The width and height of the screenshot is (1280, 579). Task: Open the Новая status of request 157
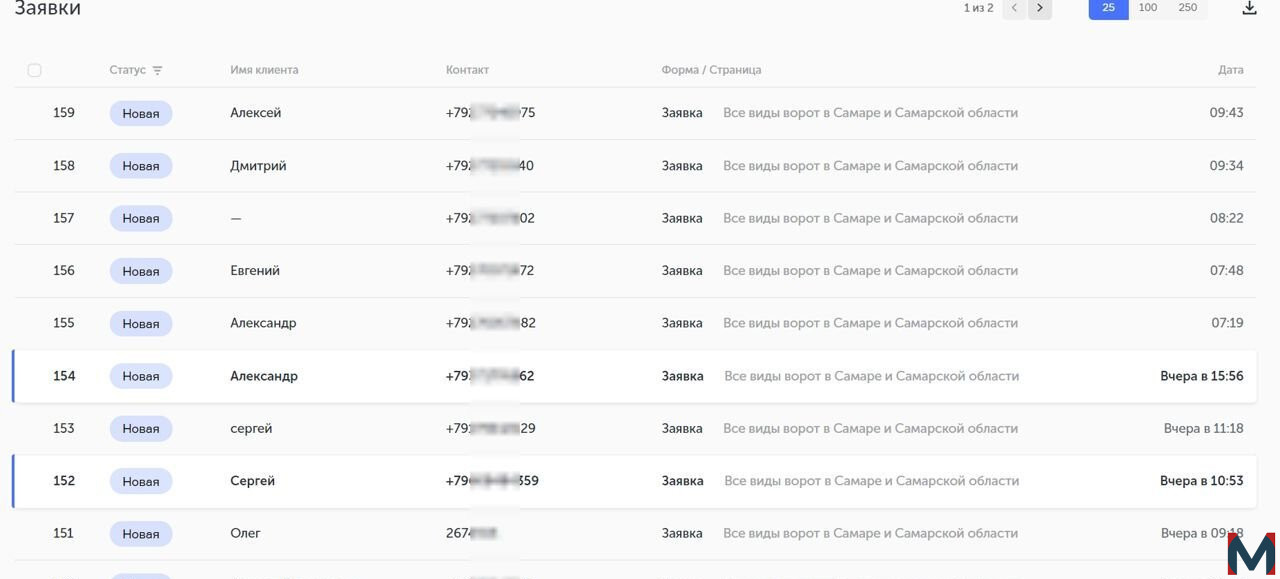click(141, 218)
